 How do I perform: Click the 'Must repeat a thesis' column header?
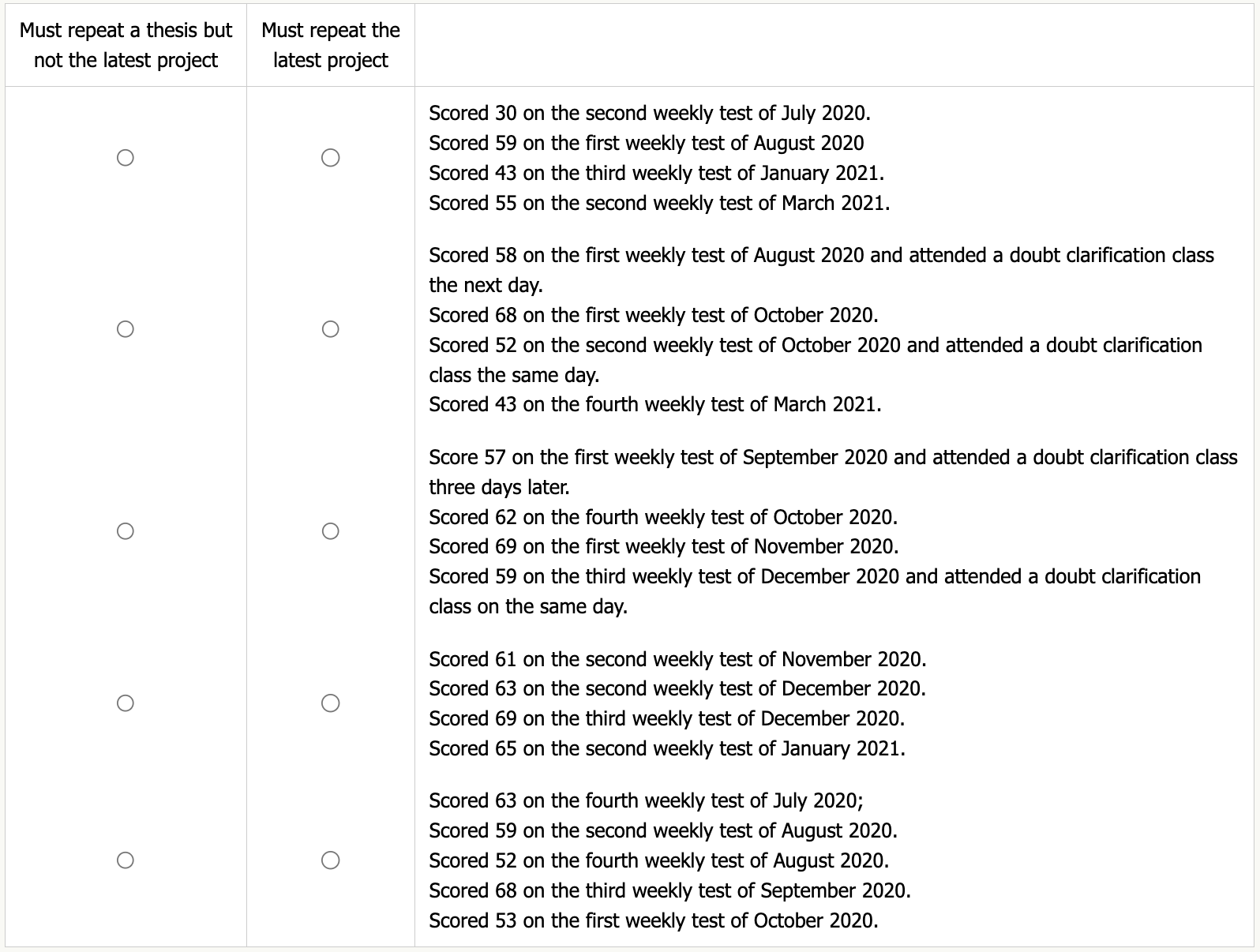pos(126,45)
